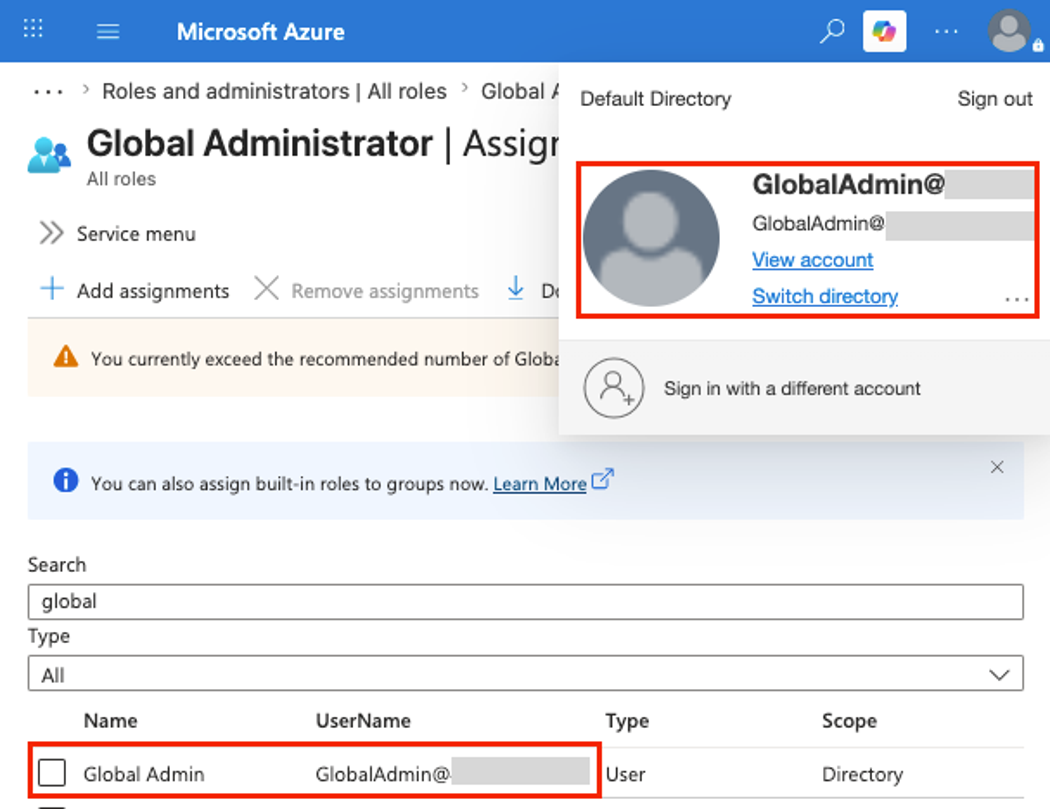This screenshot has width=1050, height=809.
Task: Open the Learn More link
Action: (540, 484)
